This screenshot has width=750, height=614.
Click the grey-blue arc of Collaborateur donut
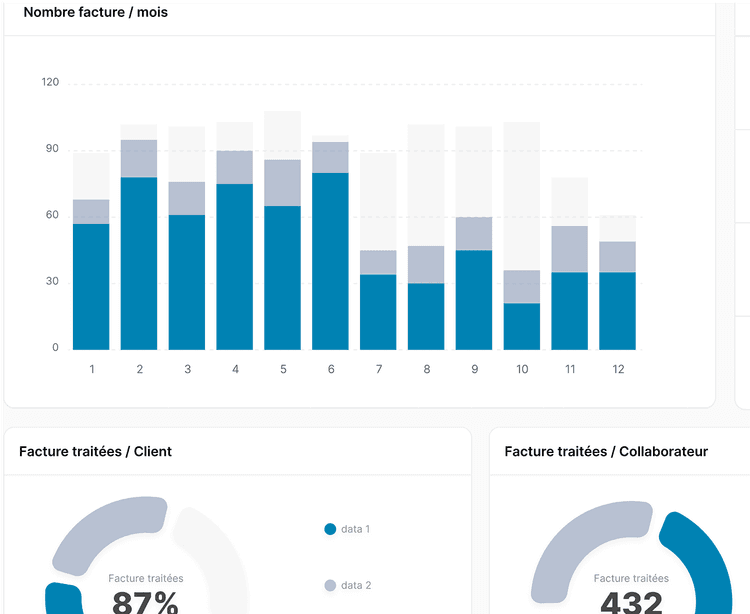(574, 540)
